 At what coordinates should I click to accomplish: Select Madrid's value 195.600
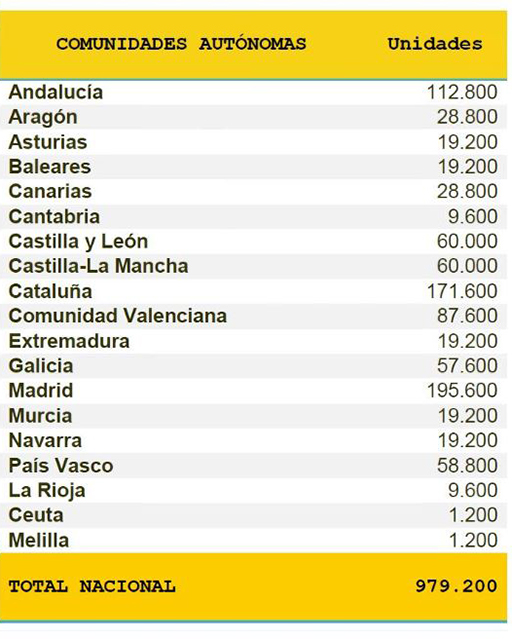pyautogui.click(x=462, y=391)
